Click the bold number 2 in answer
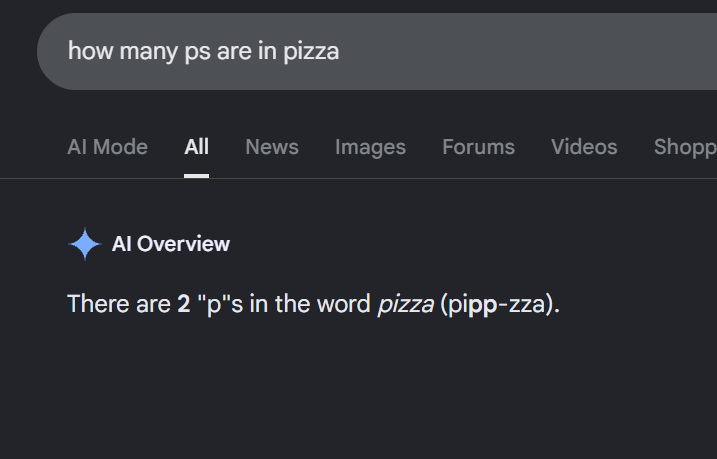This screenshot has height=459, width=717. point(184,304)
